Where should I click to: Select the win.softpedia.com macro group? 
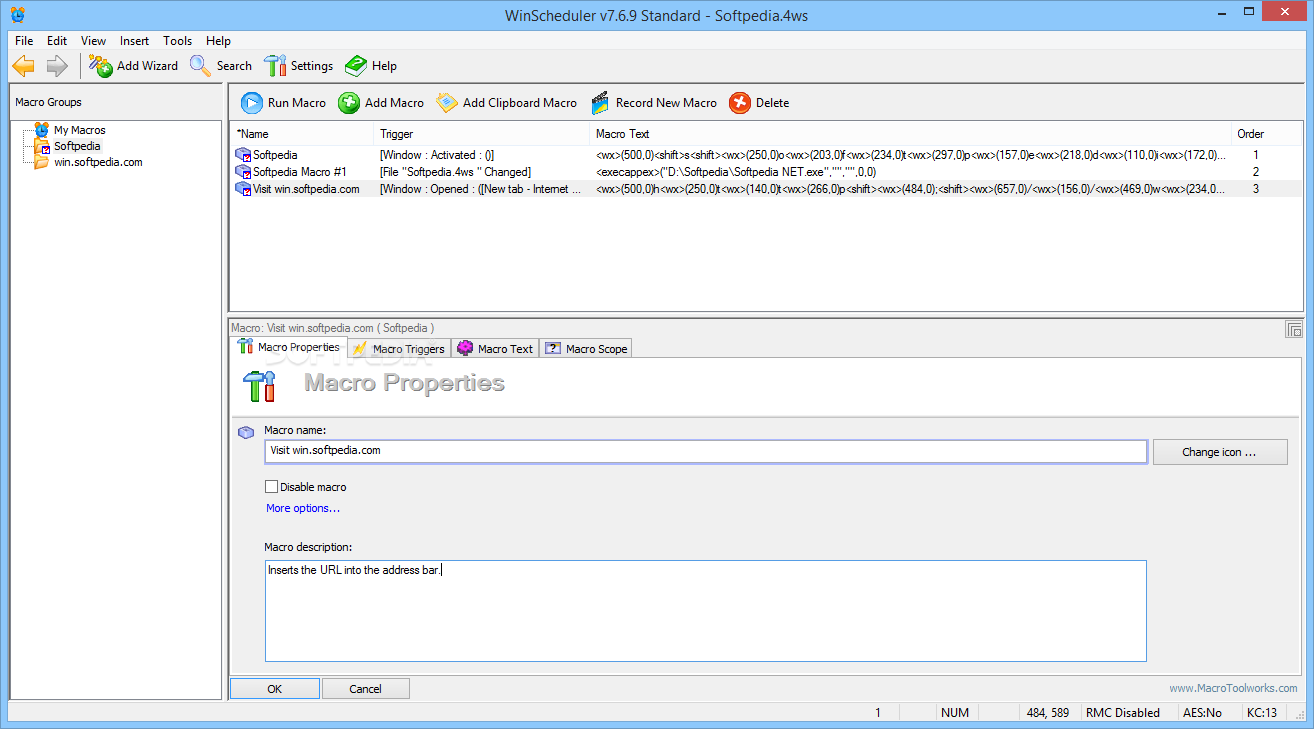[x=98, y=162]
